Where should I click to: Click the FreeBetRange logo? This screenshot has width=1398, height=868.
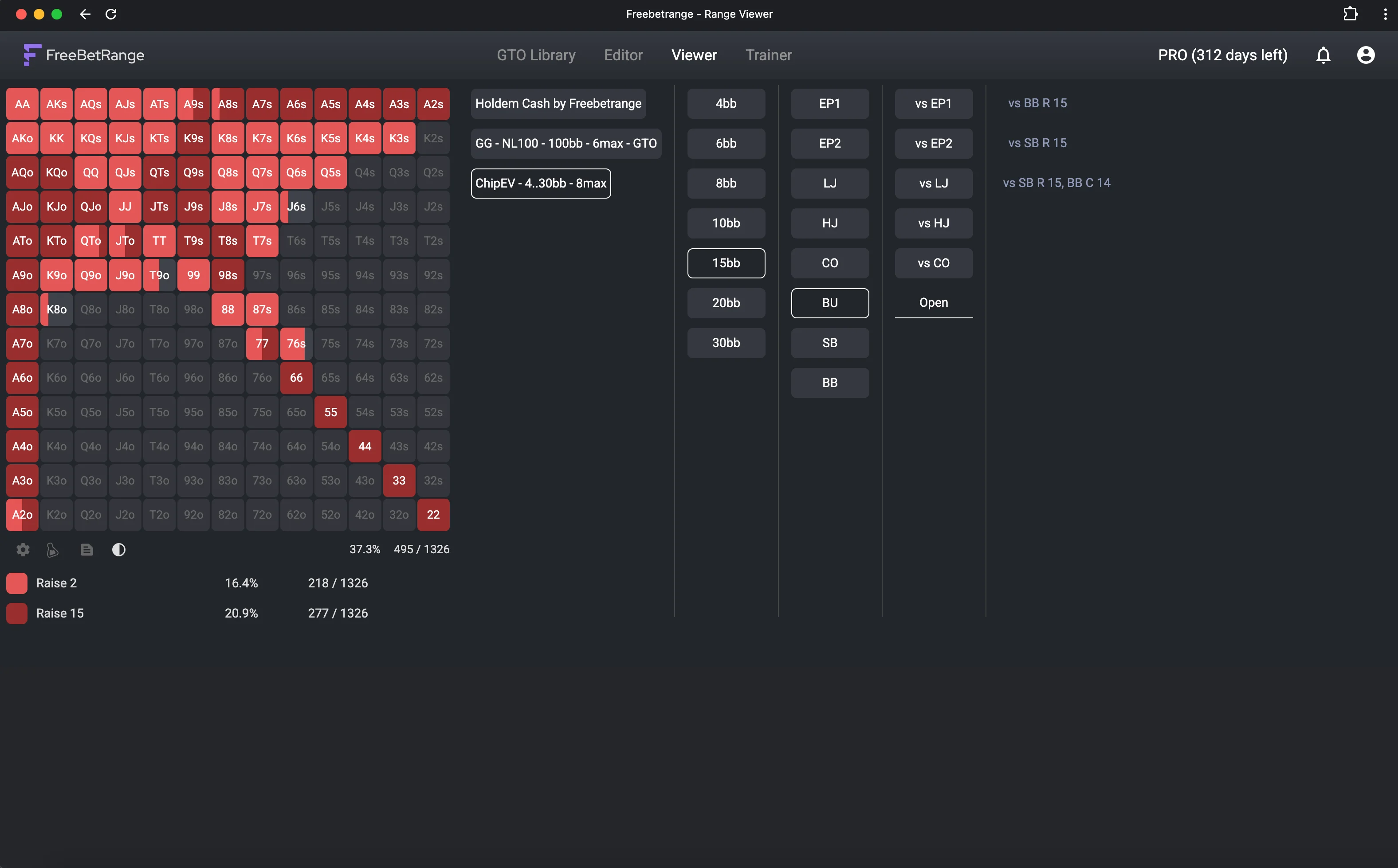84,55
